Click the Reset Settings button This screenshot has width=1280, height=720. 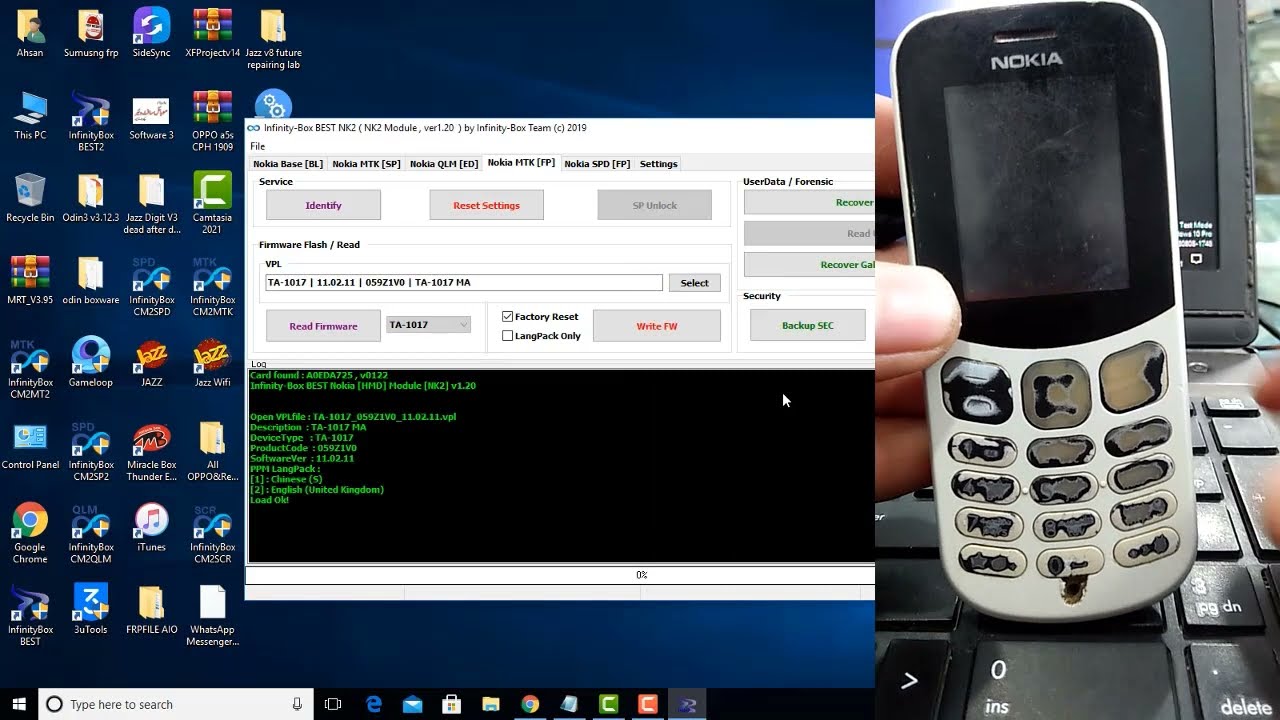point(486,205)
